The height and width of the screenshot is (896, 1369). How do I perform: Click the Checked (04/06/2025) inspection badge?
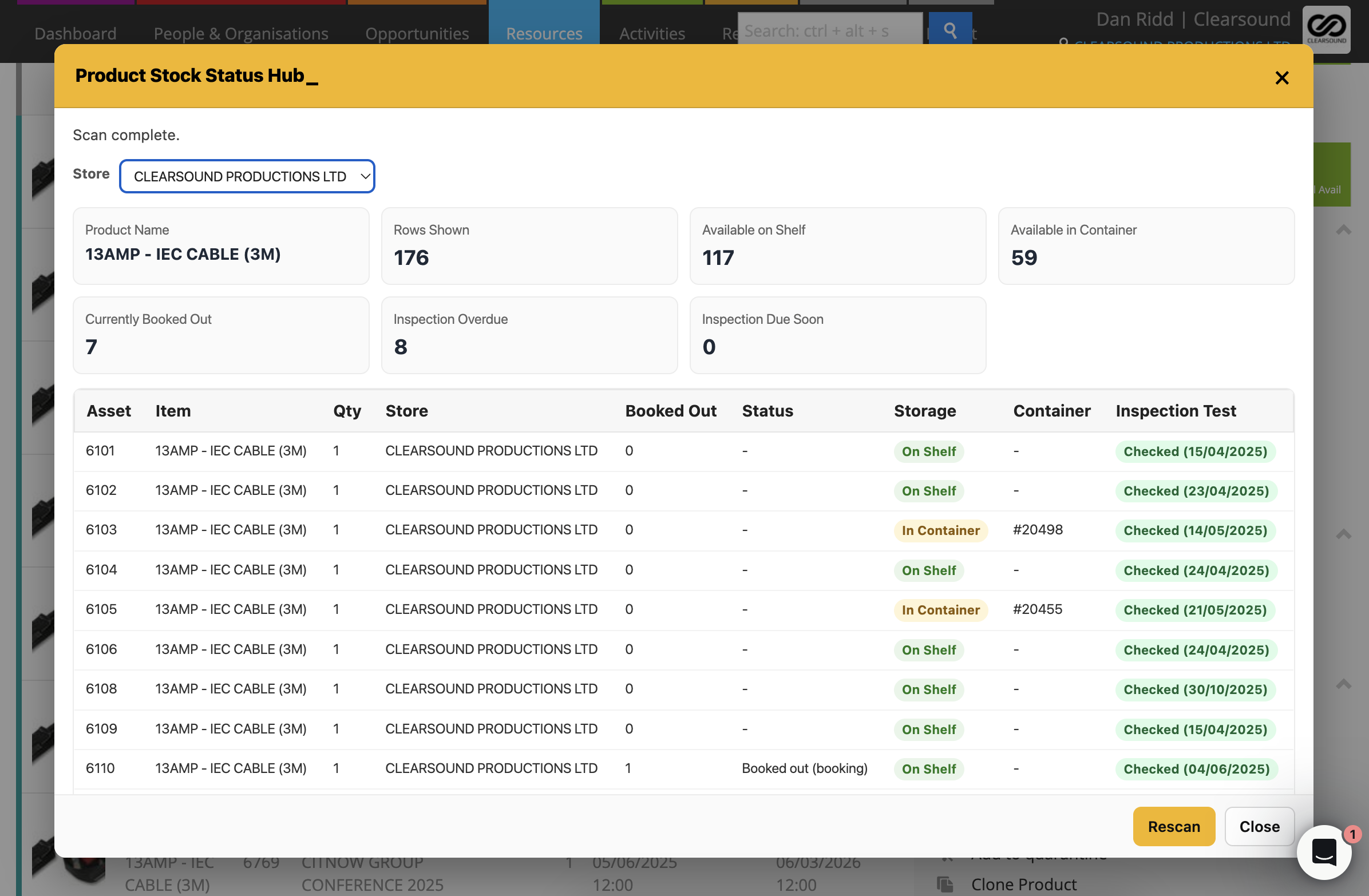coord(1196,769)
